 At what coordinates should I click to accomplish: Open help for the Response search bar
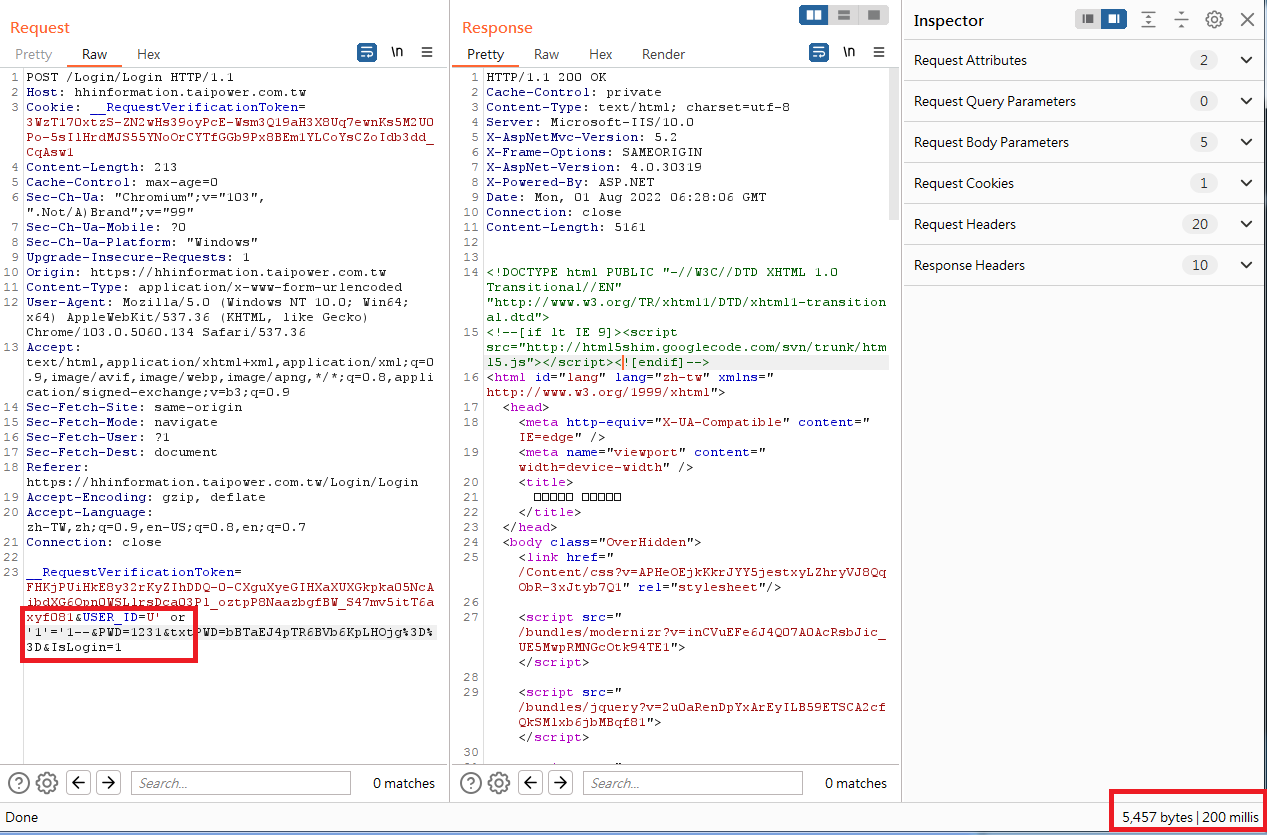(x=471, y=783)
